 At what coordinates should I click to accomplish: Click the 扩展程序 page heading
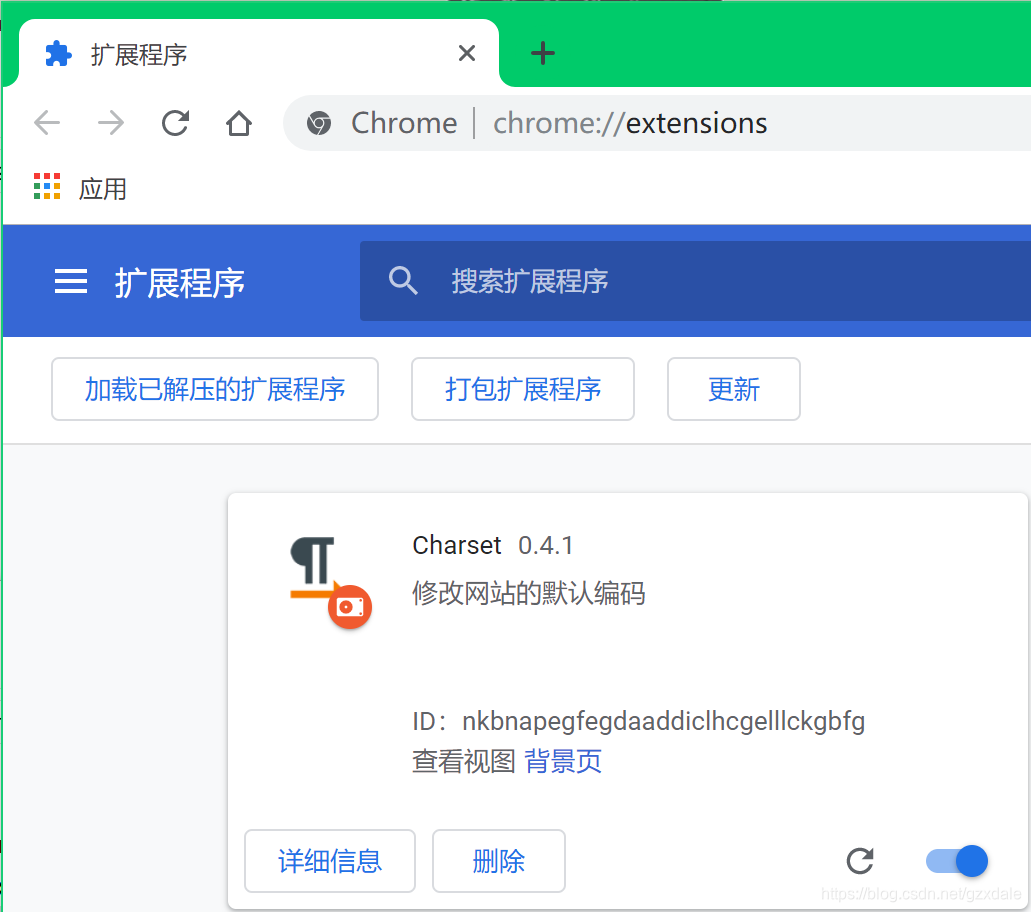pos(180,283)
